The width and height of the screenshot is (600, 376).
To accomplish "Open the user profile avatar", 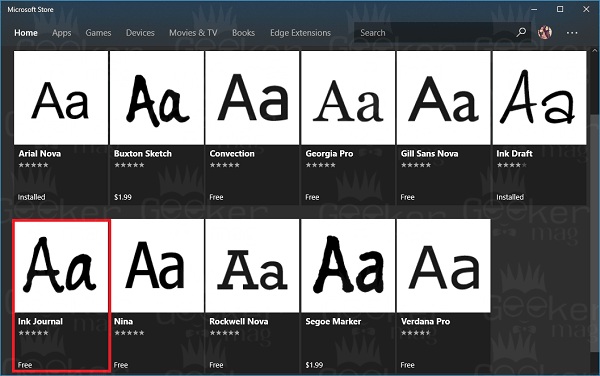I will pyautogui.click(x=545, y=33).
